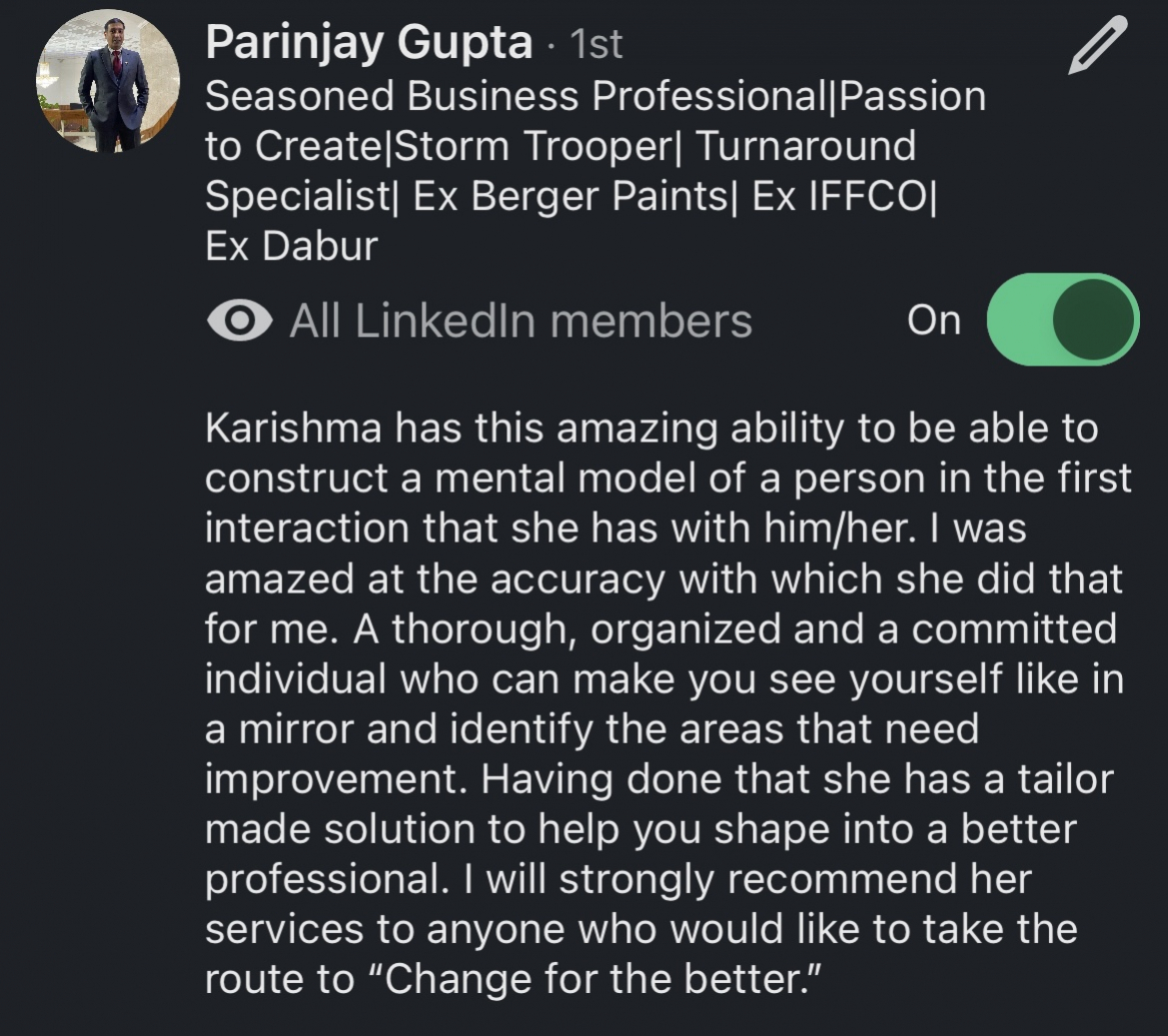Open the Parinjay Gupta name link
Viewport: 1168px width, 1036px height.
click(369, 43)
